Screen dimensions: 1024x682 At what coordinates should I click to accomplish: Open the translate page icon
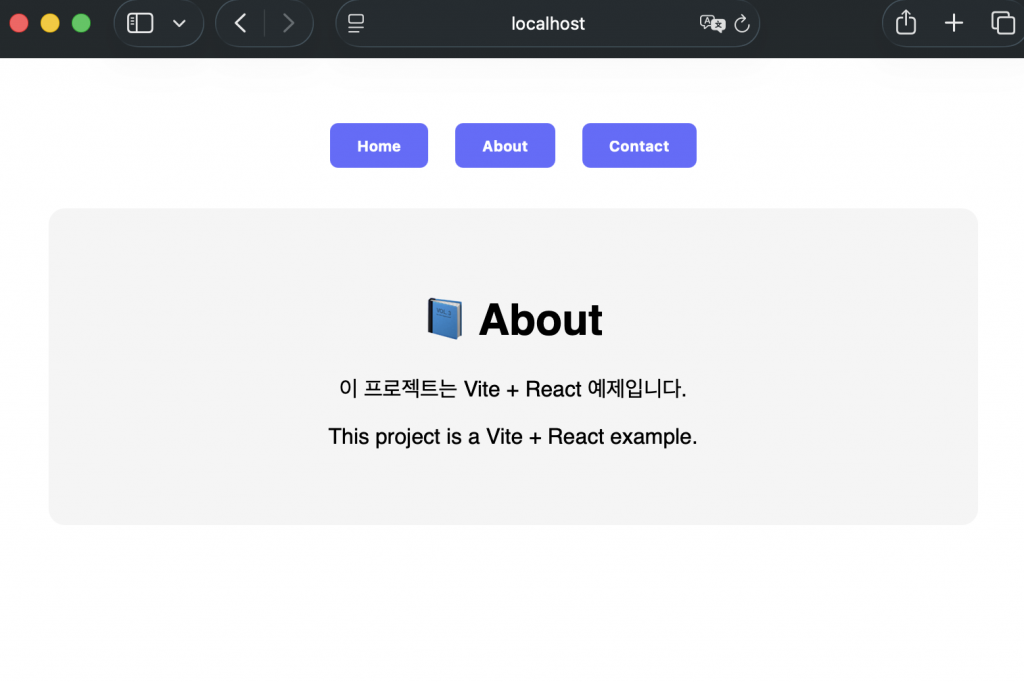[712, 23]
